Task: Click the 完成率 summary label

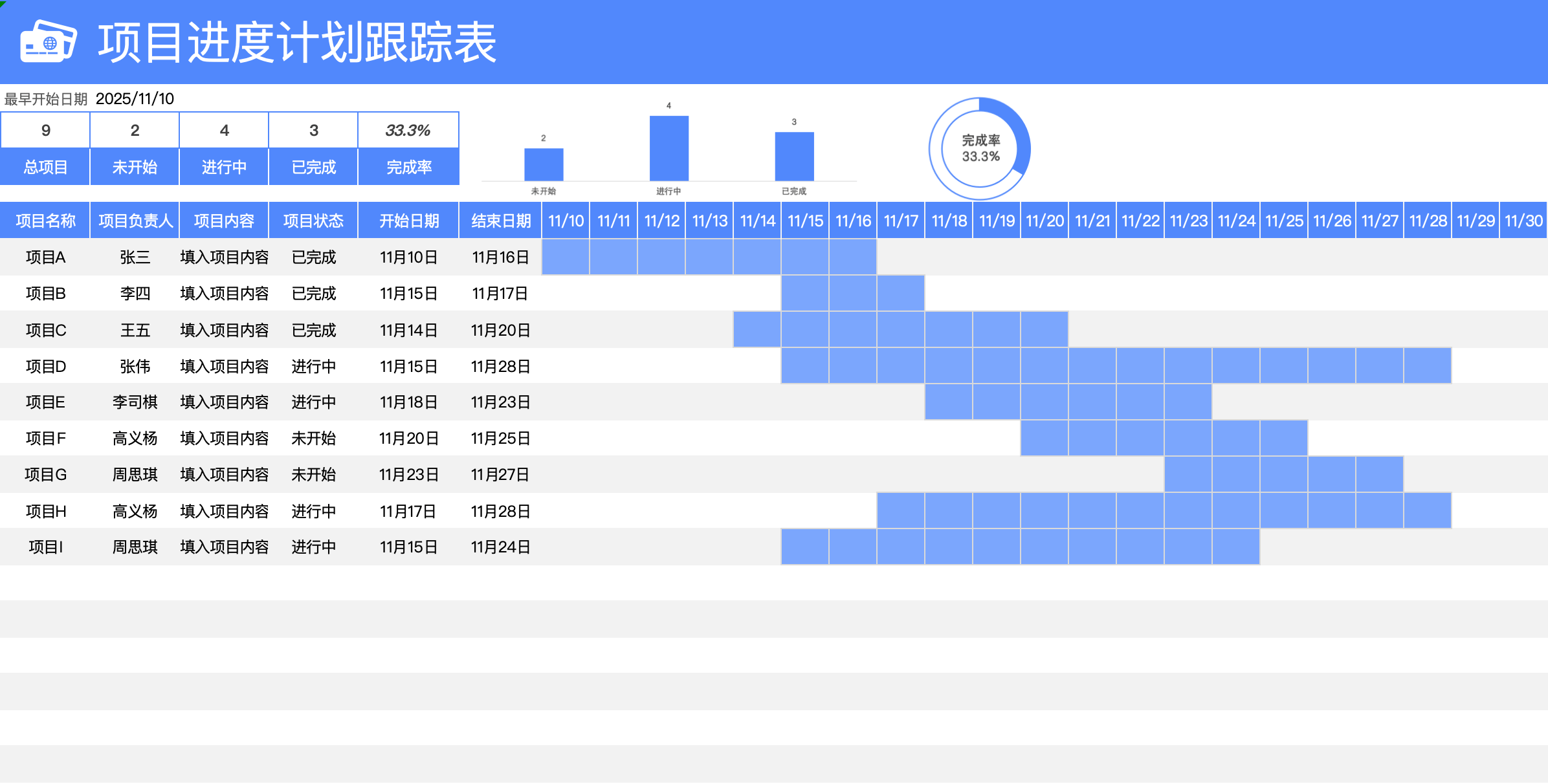Action: coord(408,168)
